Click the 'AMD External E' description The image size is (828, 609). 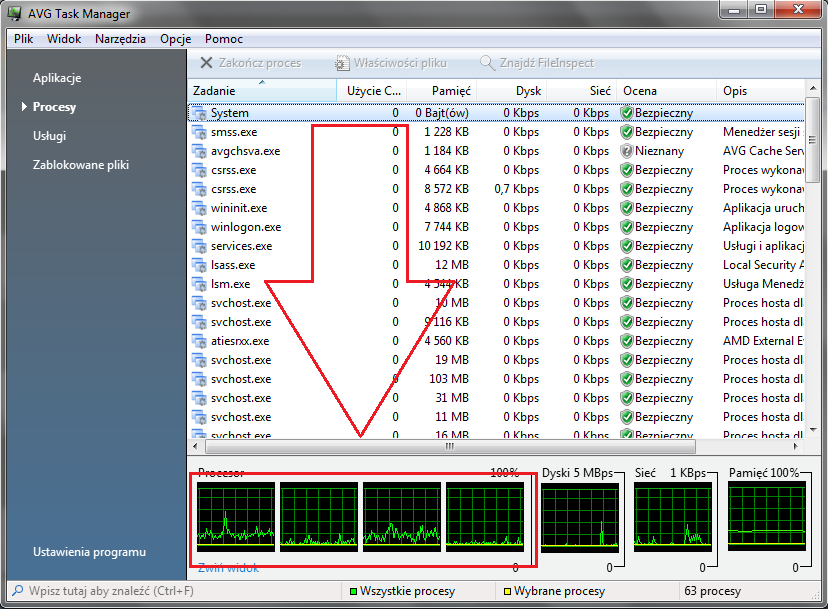click(764, 341)
